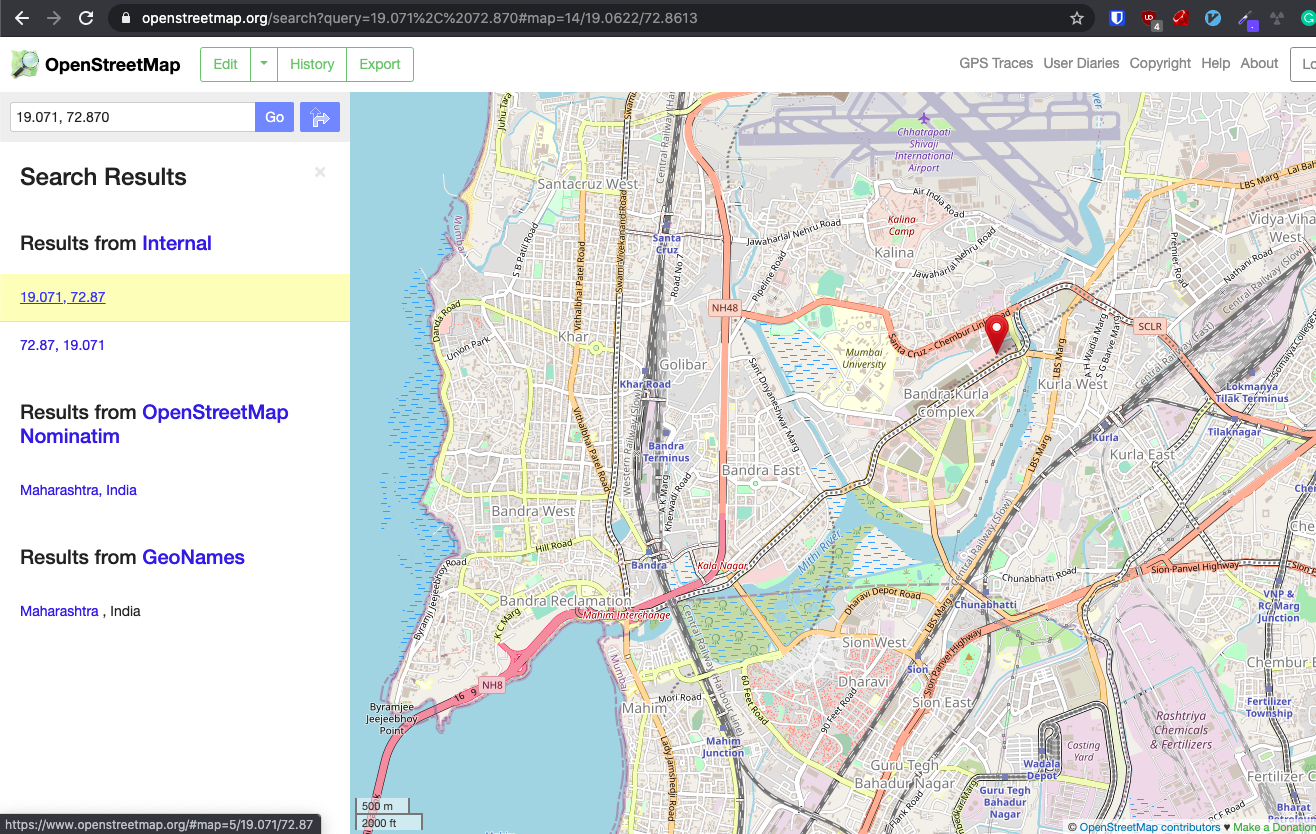Open the highlighted 19.071, 72.87 result

click(x=62, y=297)
